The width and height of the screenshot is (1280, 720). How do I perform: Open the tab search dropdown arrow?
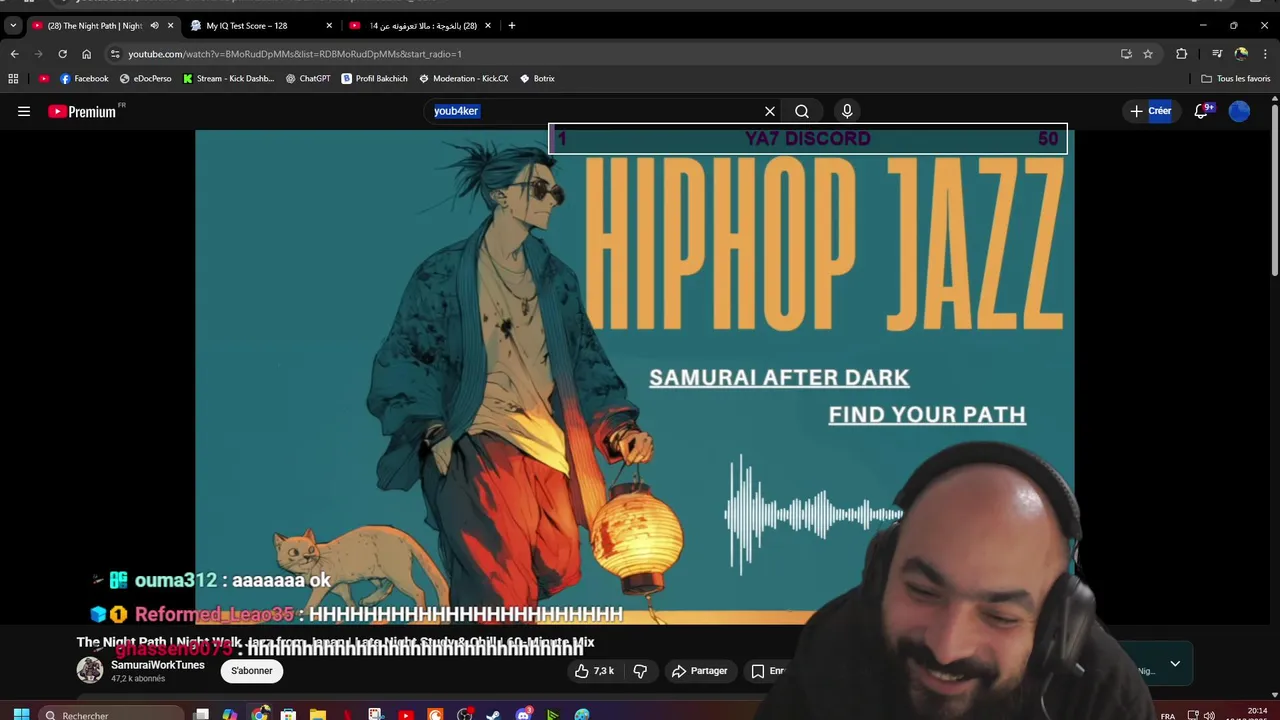coord(13,26)
